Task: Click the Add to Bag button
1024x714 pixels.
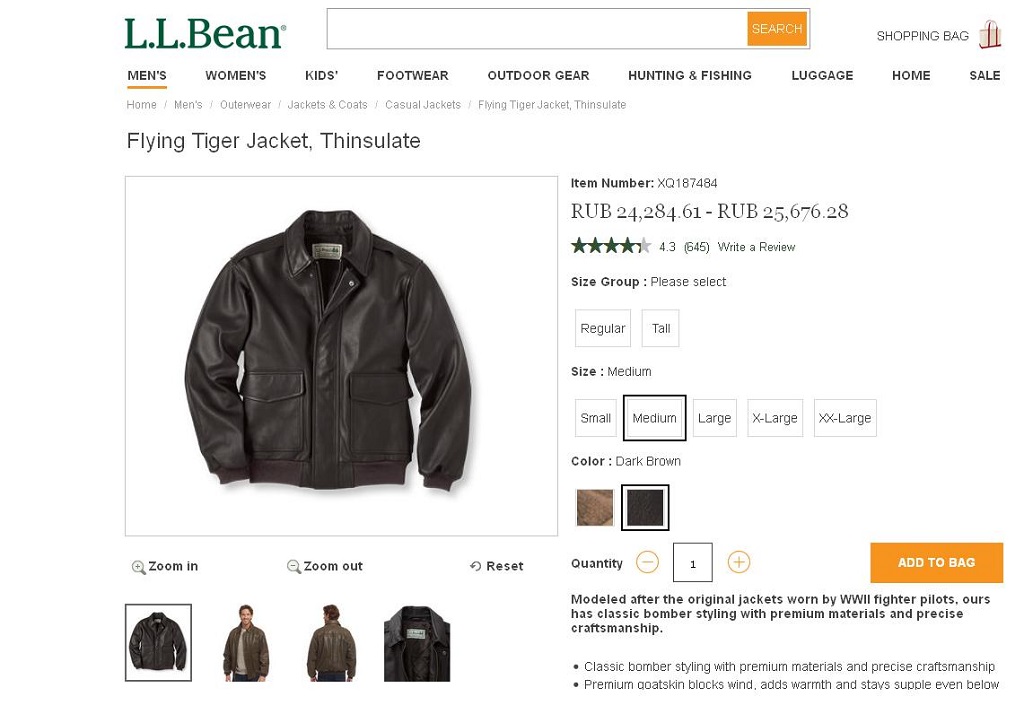Action: [x=936, y=562]
